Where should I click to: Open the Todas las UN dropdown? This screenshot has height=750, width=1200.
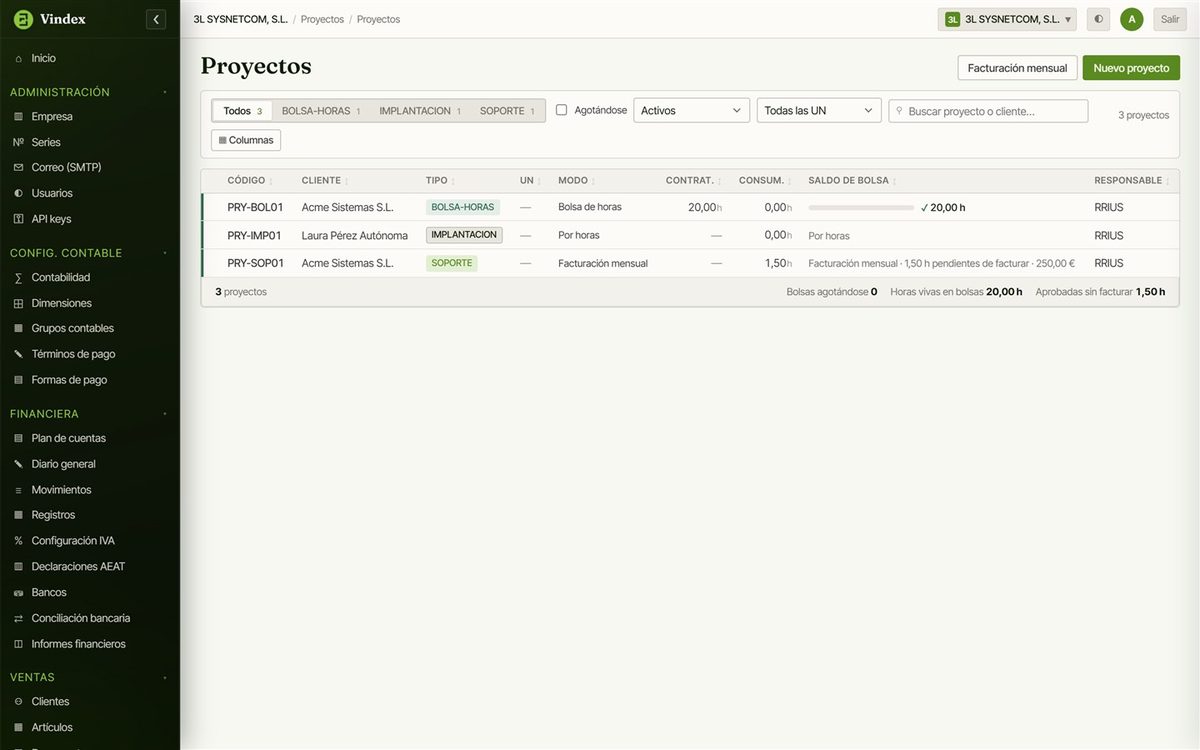[819, 110]
